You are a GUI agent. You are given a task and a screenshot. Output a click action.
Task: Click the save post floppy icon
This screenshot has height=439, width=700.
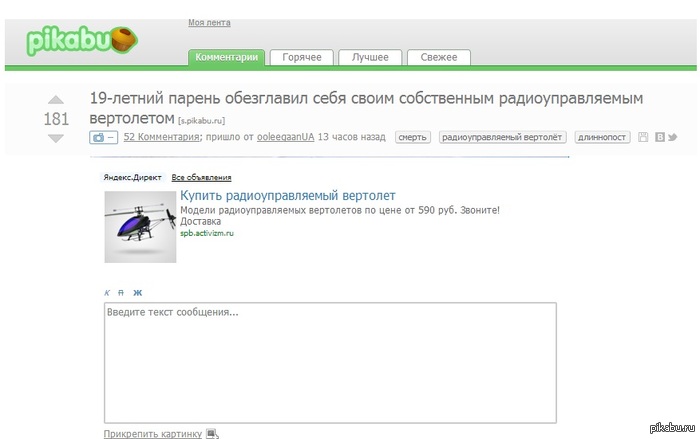pyautogui.click(x=643, y=137)
